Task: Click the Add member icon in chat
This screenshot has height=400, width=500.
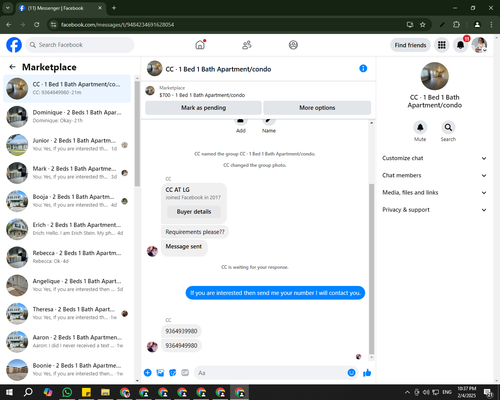Action: (x=241, y=121)
